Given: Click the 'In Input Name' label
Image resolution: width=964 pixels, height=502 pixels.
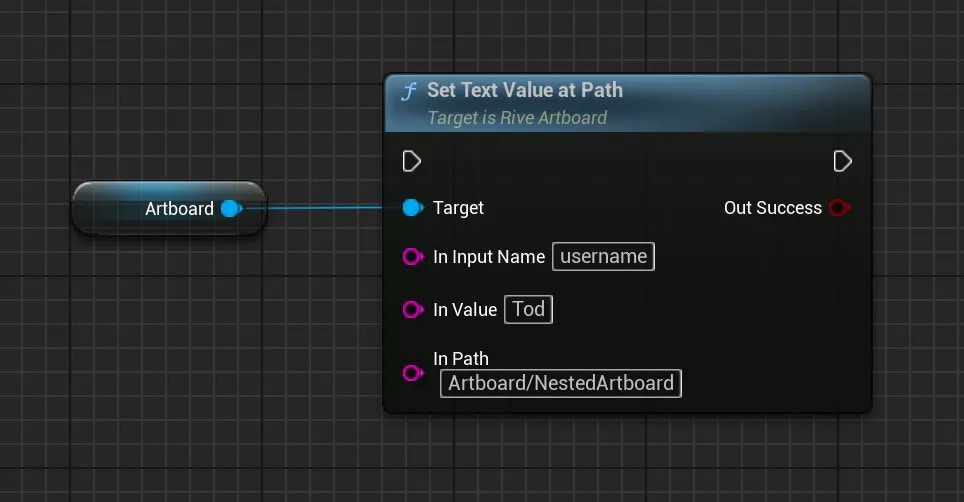Looking at the screenshot, I should [489, 257].
